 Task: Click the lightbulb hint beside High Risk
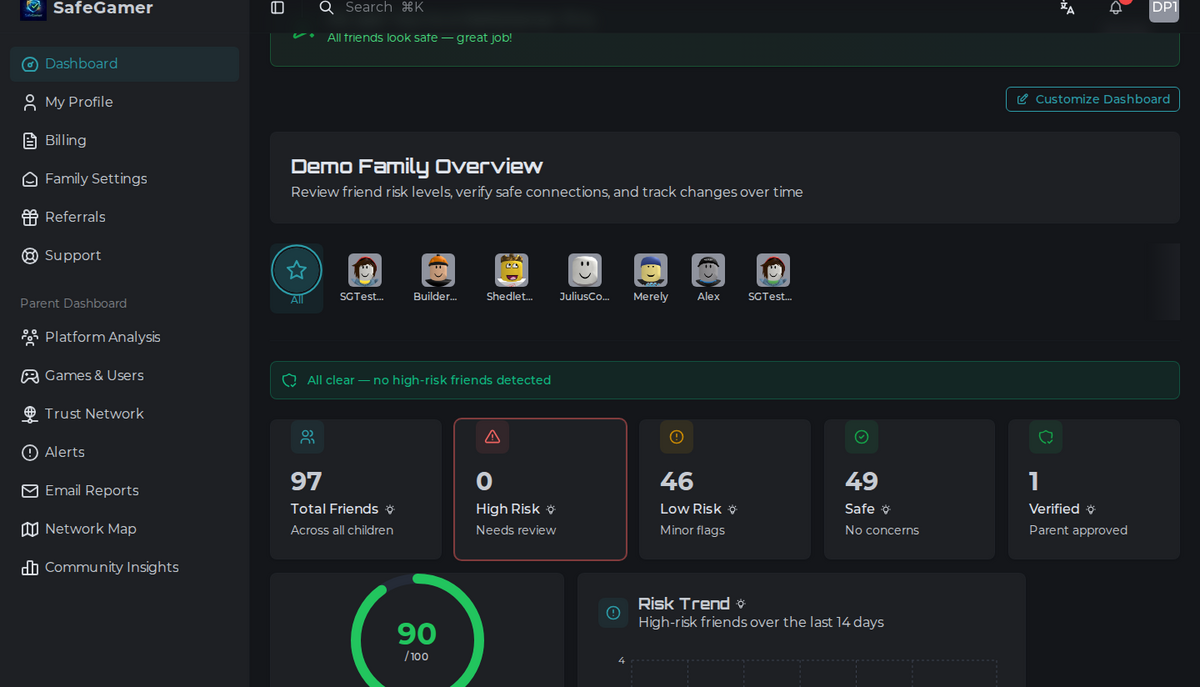click(551, 510)
